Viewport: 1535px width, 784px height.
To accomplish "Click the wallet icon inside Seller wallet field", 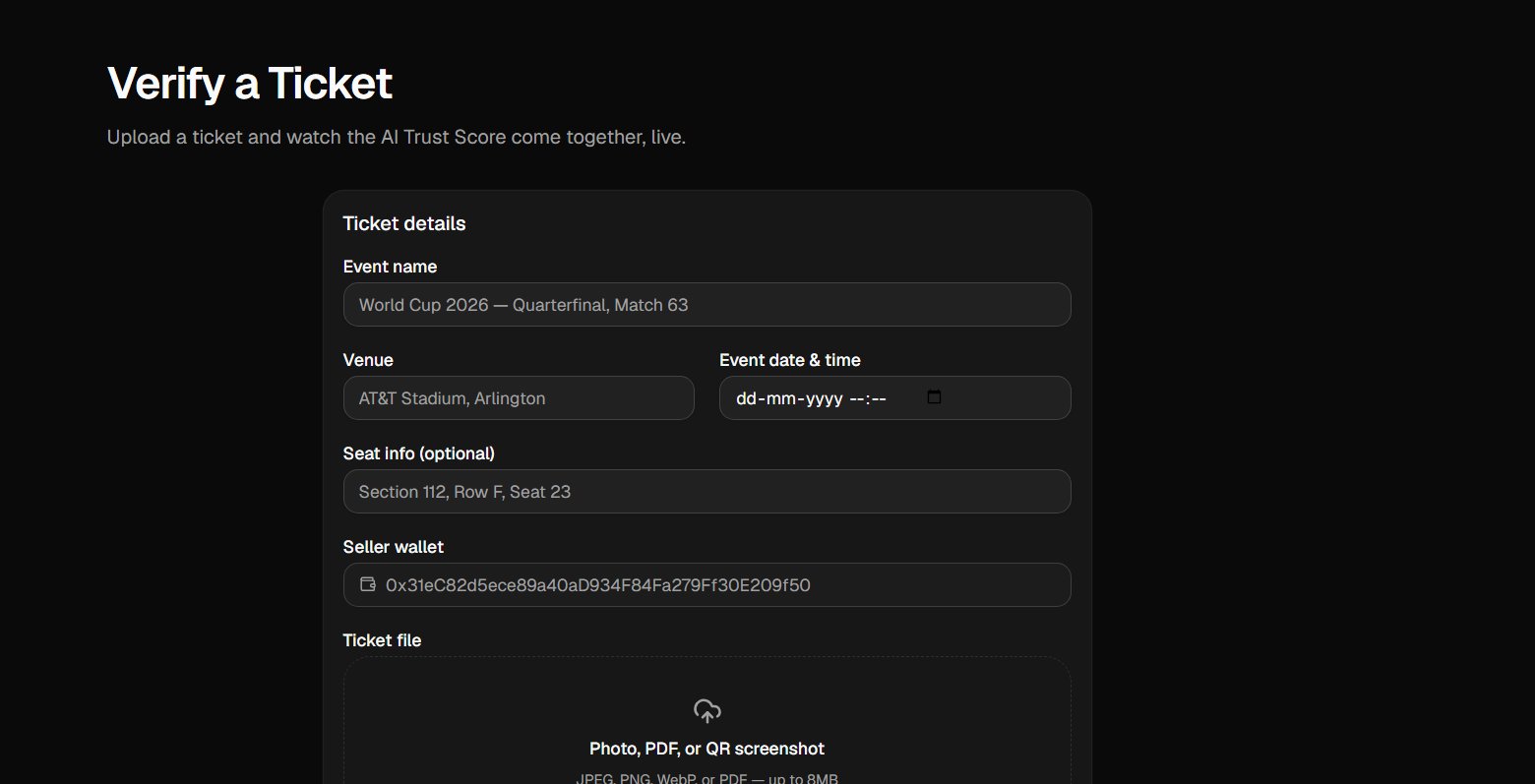I will (368, 584).
